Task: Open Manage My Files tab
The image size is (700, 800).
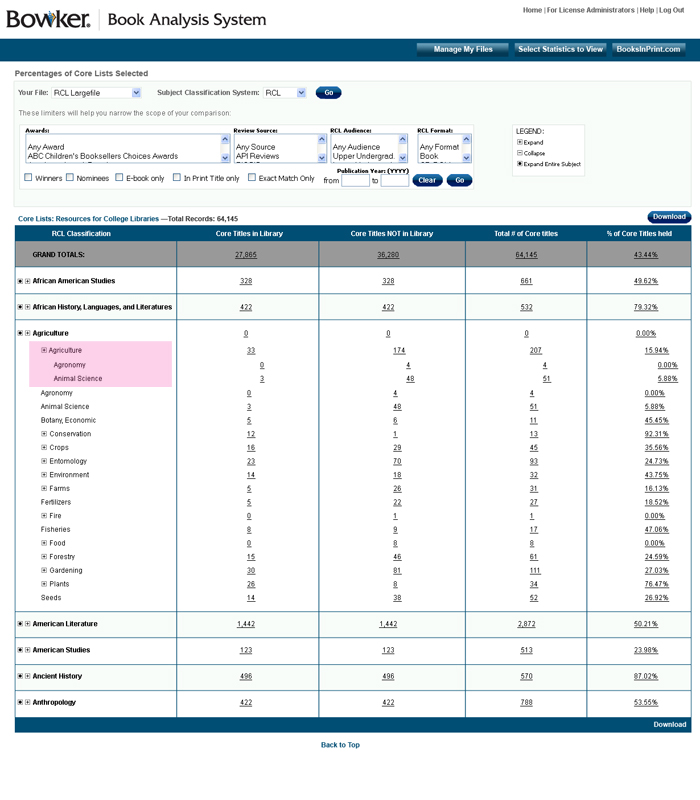Action: point(463,49)
